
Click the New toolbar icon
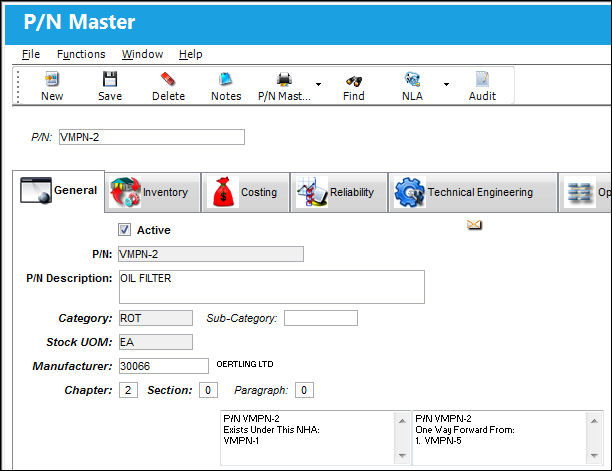[52, 79]
